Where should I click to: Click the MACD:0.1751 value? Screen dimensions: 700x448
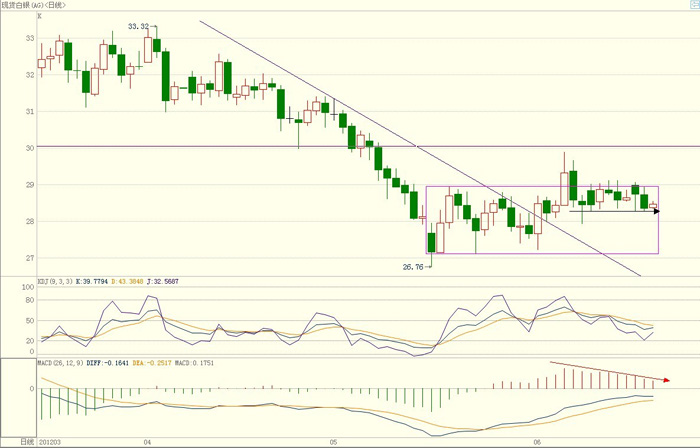click(x=194, y=363)
